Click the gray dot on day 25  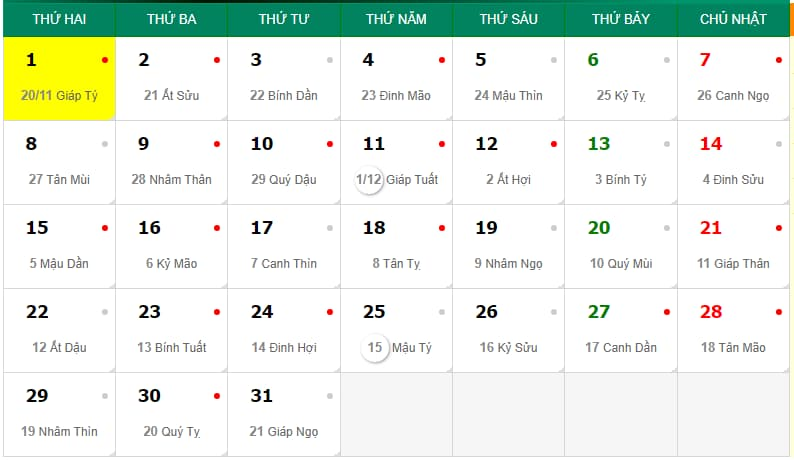click(x=442, y=313)
